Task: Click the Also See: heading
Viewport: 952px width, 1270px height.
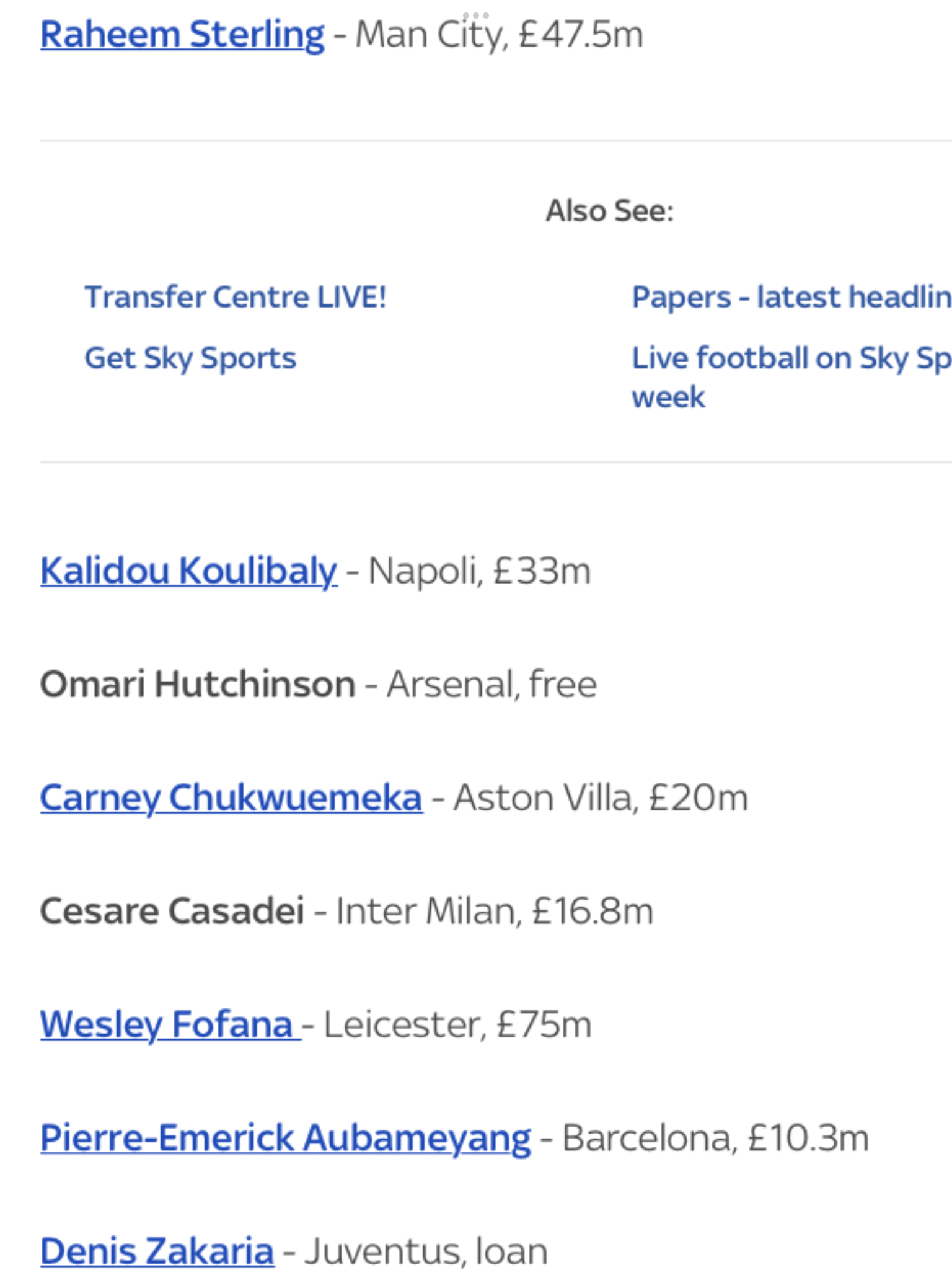Action: tap(609, 211)
